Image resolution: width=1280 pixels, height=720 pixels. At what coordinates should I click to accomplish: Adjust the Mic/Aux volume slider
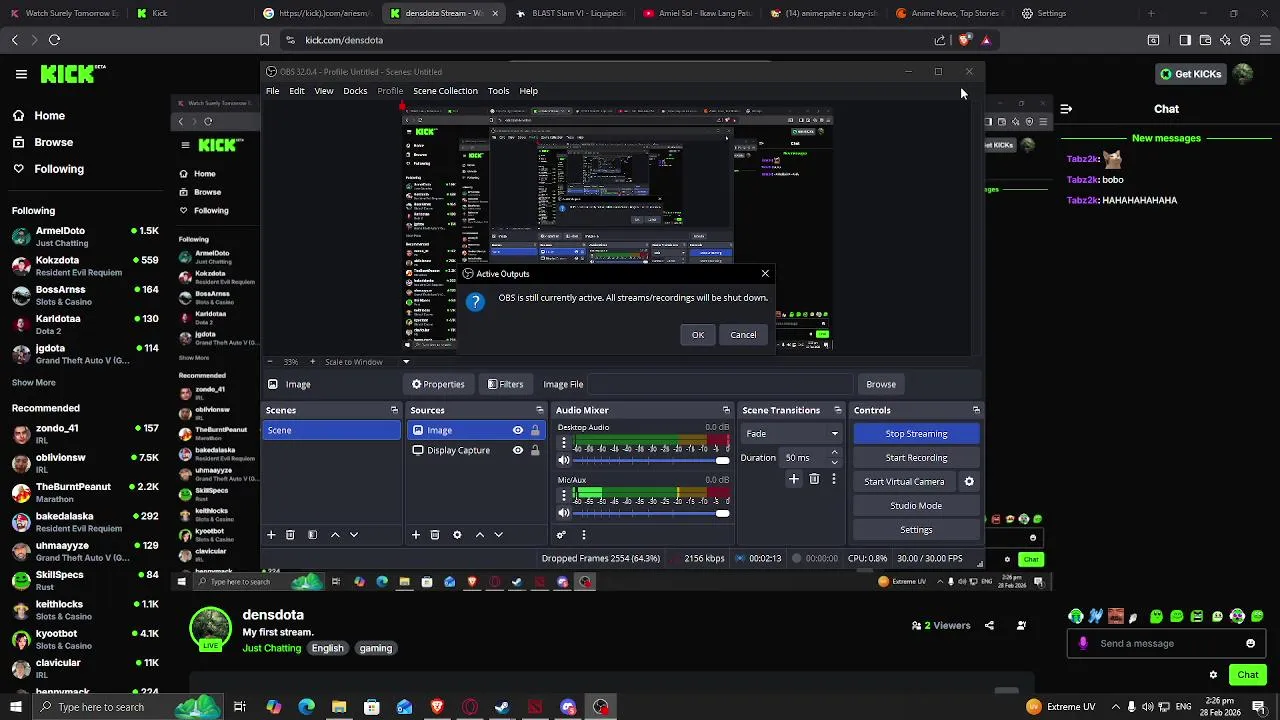click(x=652, y=513)
